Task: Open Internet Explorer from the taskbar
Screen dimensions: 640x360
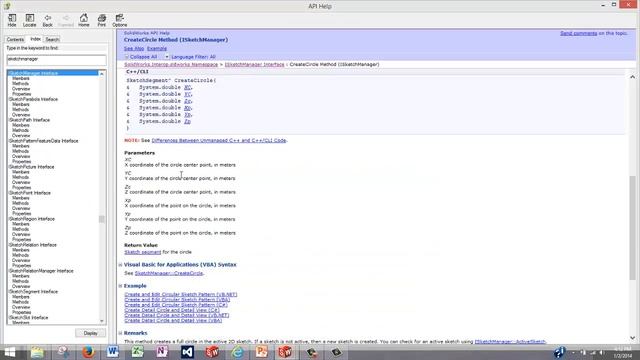Action: coord(237,352)
